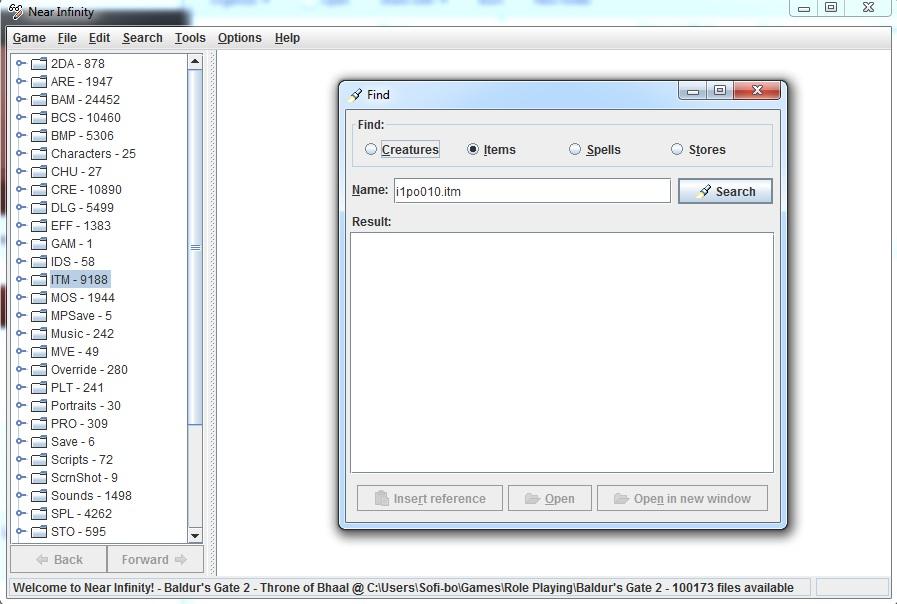
Task: Click the Insert reference button
Action: tap(430, 498)
